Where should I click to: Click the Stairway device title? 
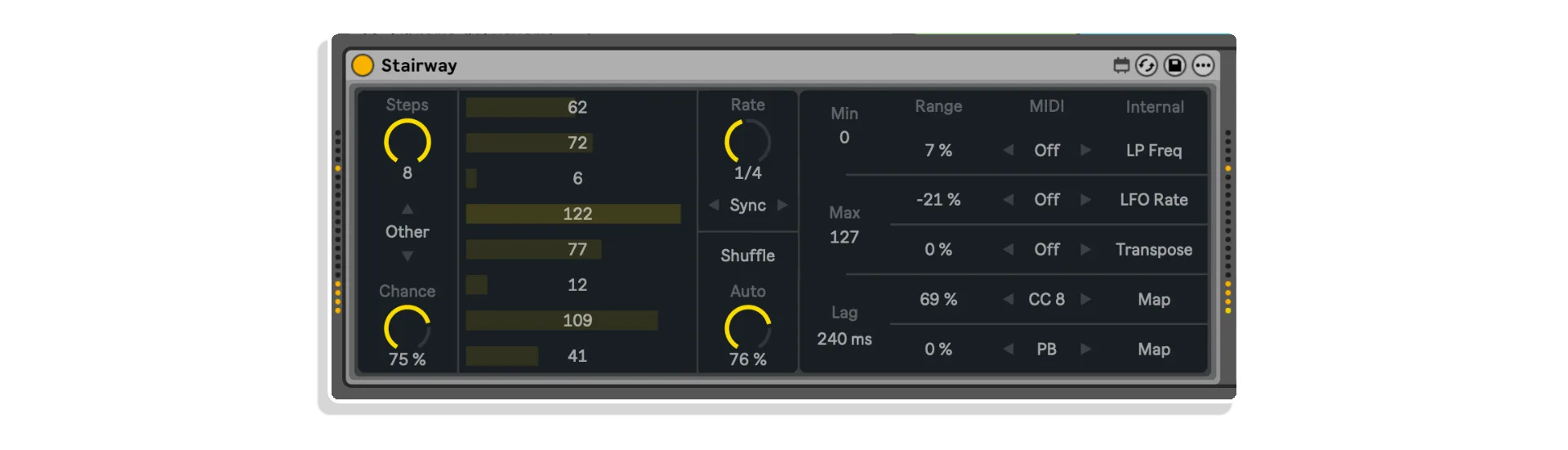click(419, 65)
